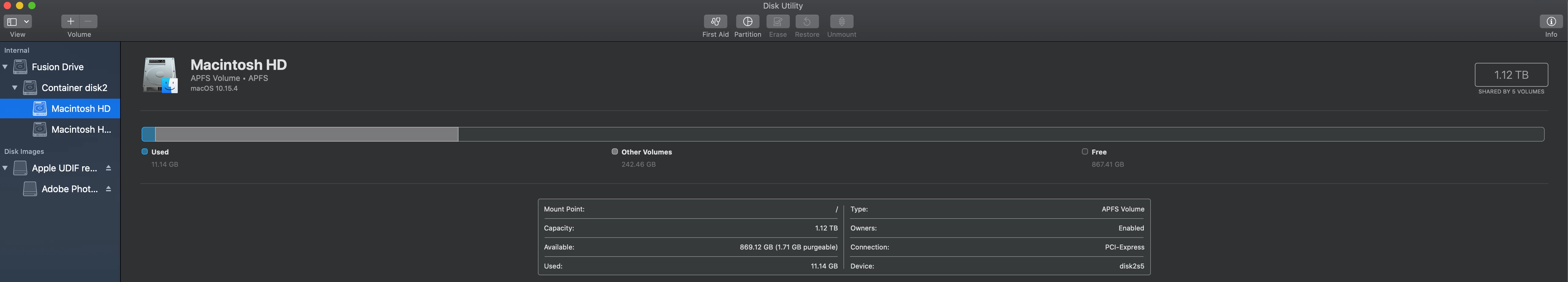
Task: Collapse the Container disk2 tree
Action: [x=15, y=88]
